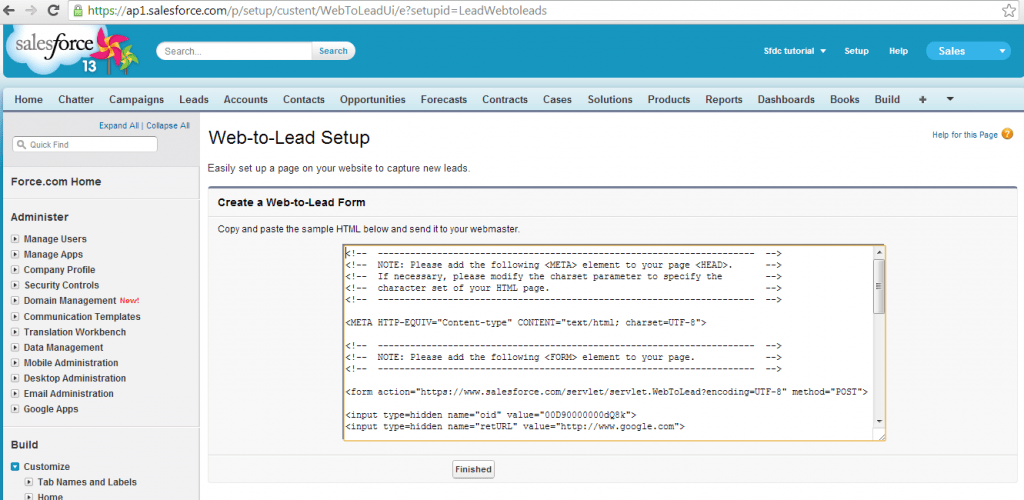Click the Expand All link
This screenshot has width=1024, height=500.
tap(119, 125)
